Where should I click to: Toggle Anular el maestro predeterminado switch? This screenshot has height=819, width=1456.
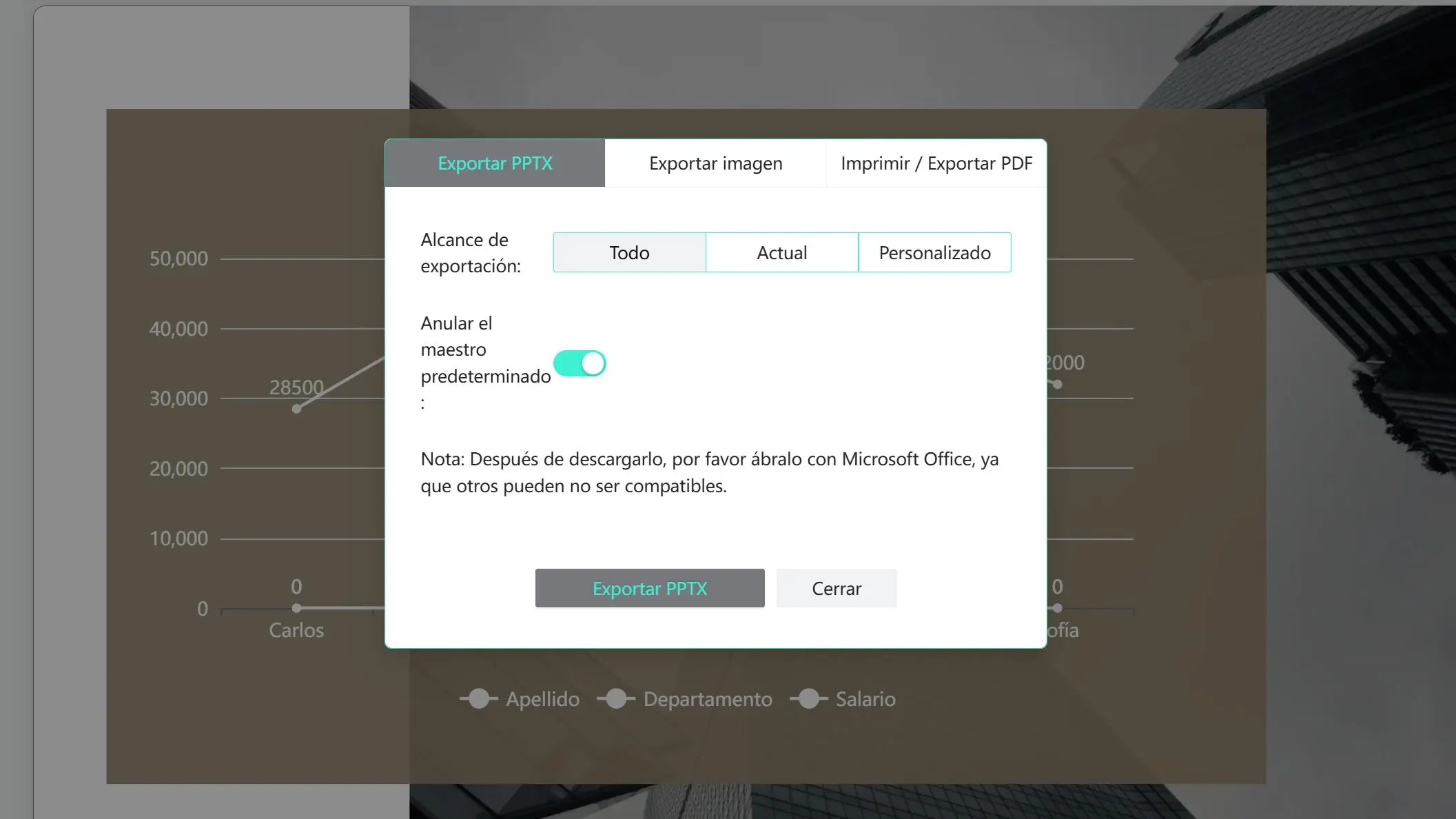[x=580, y=363]
